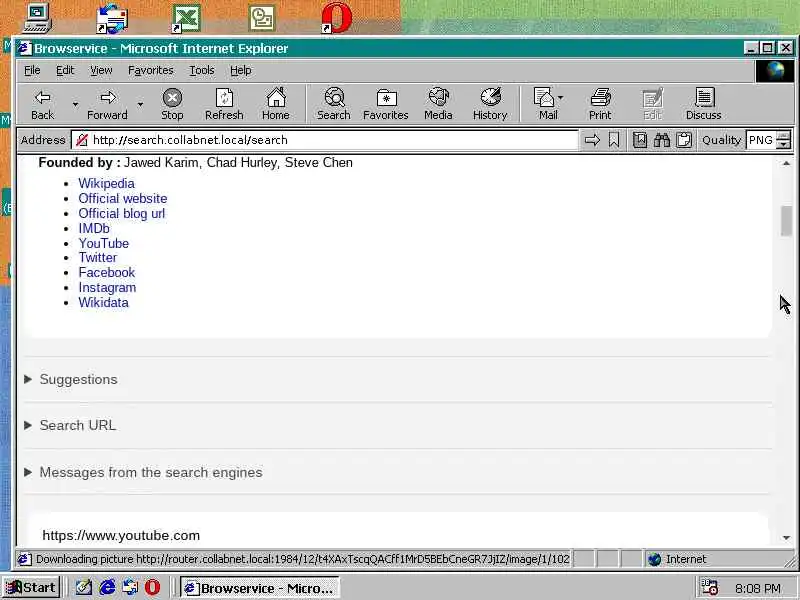Click the Outlook Express quick launch icon
Screen dimensions: 800x600
[130, 587]
